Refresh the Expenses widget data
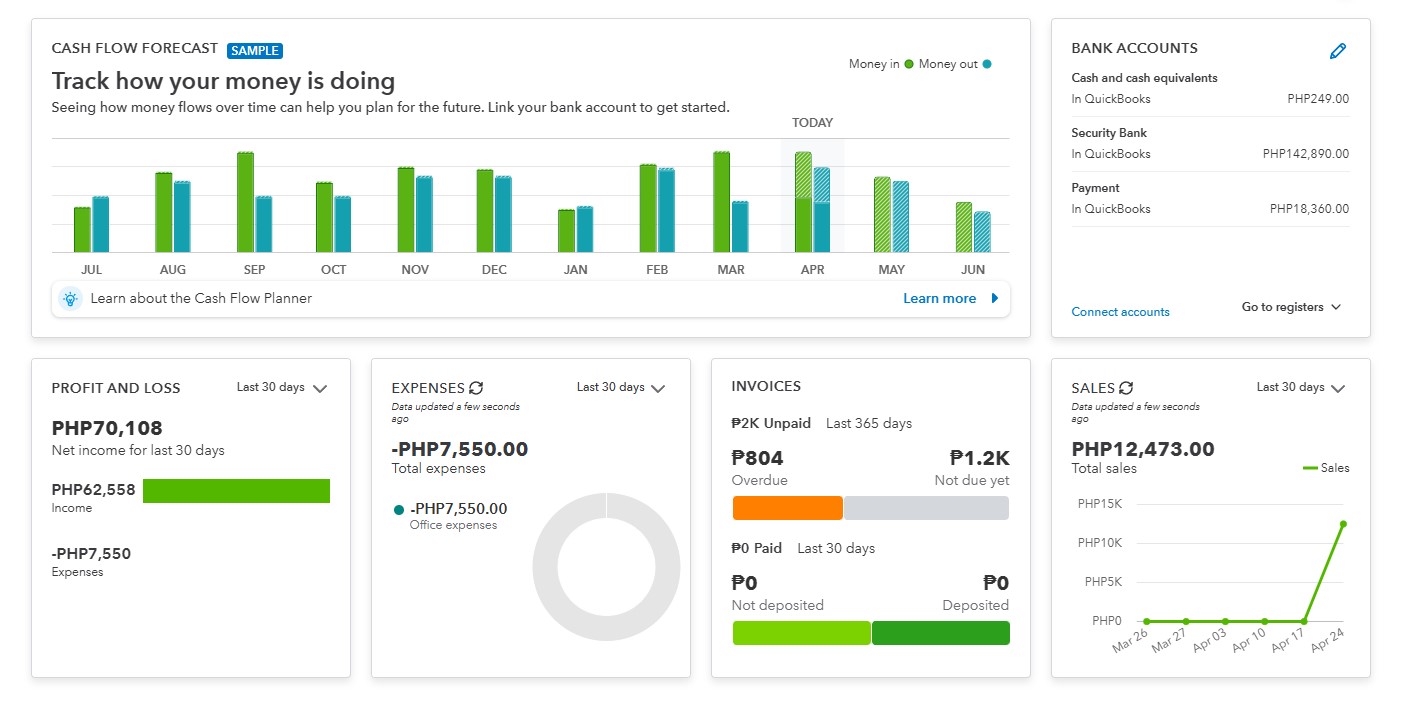The width and height of the screenshot is (1411, 708). (x=476, y=388)
